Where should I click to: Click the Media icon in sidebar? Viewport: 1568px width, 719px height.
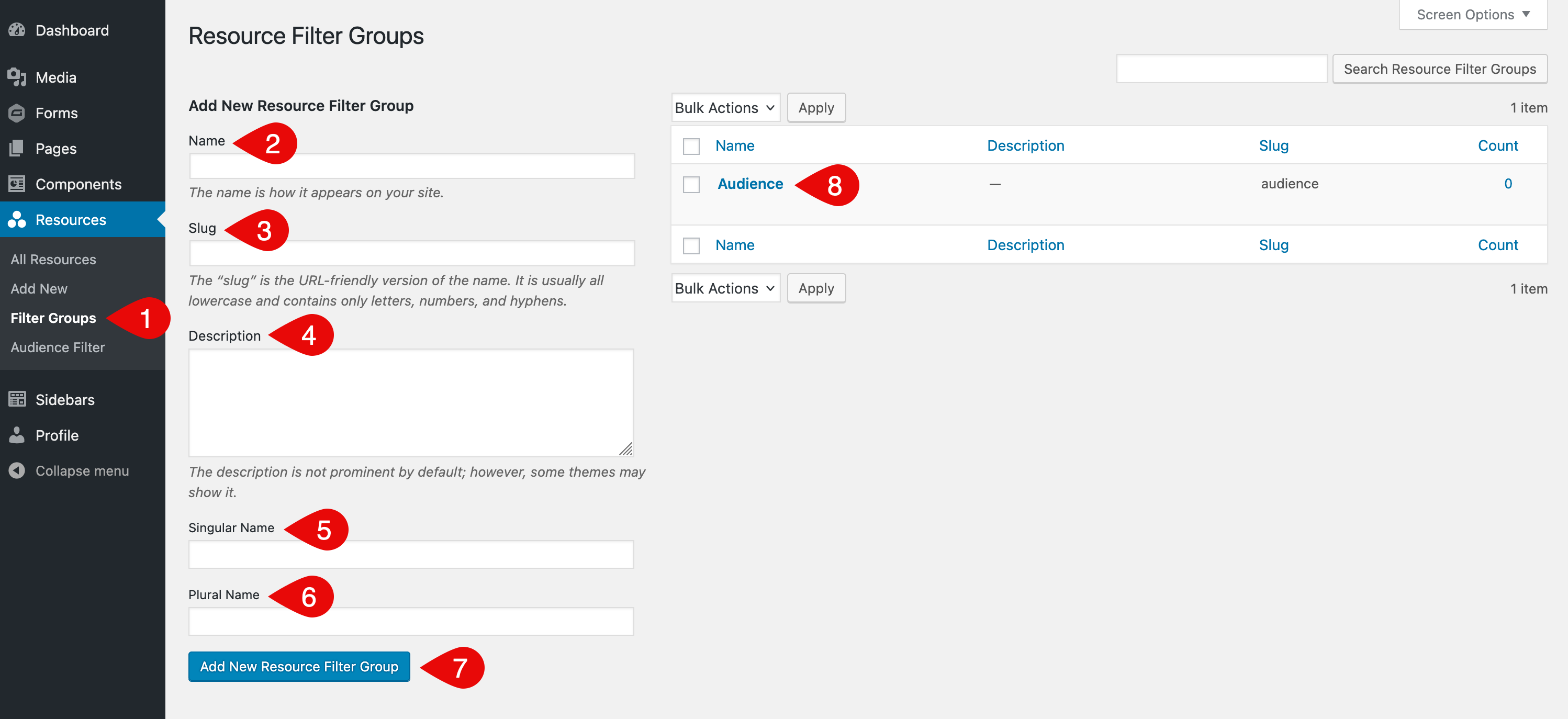point(17,77)
